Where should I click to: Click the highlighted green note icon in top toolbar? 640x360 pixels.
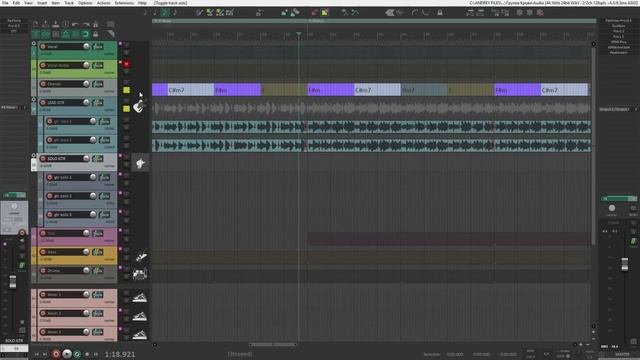(x=164, y=13)
